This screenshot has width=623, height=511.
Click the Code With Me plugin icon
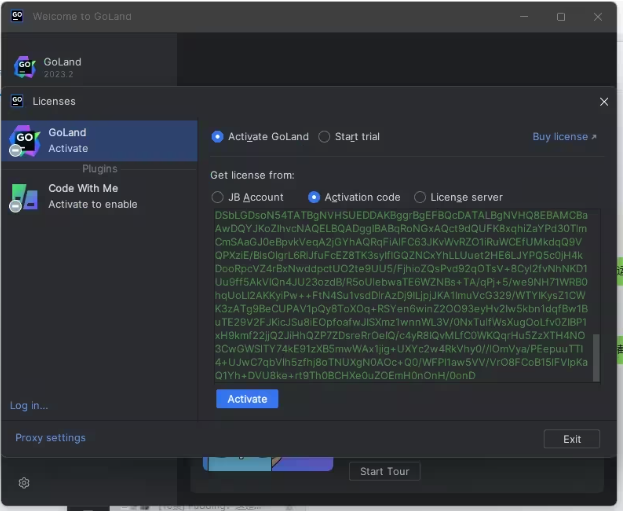click(23, 196)
